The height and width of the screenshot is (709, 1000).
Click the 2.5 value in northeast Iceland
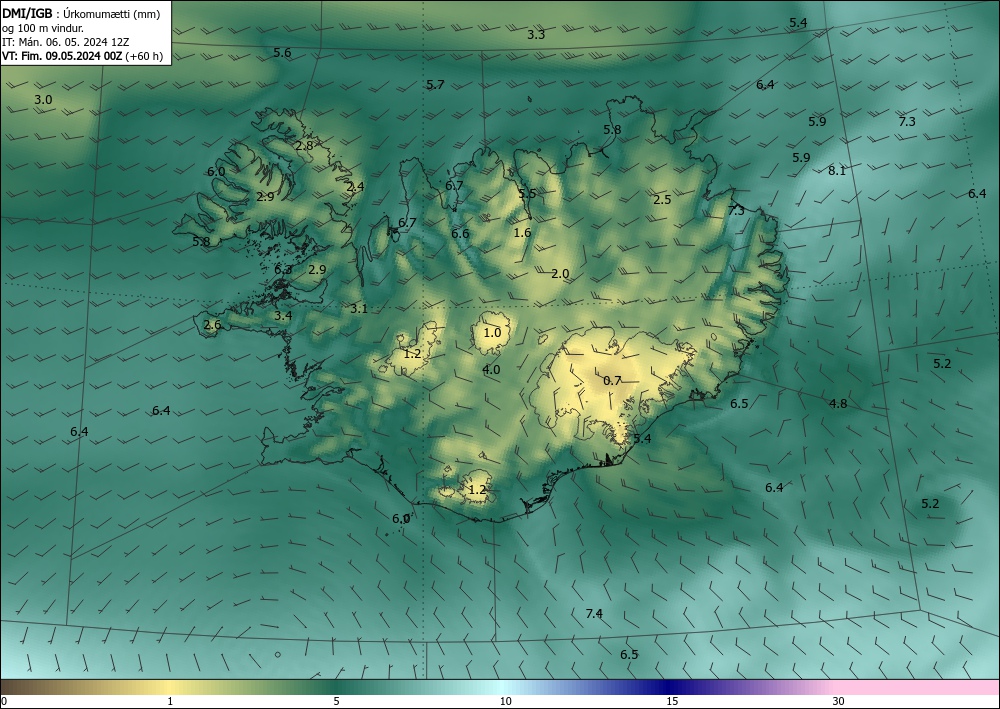[x=662, y=200]
